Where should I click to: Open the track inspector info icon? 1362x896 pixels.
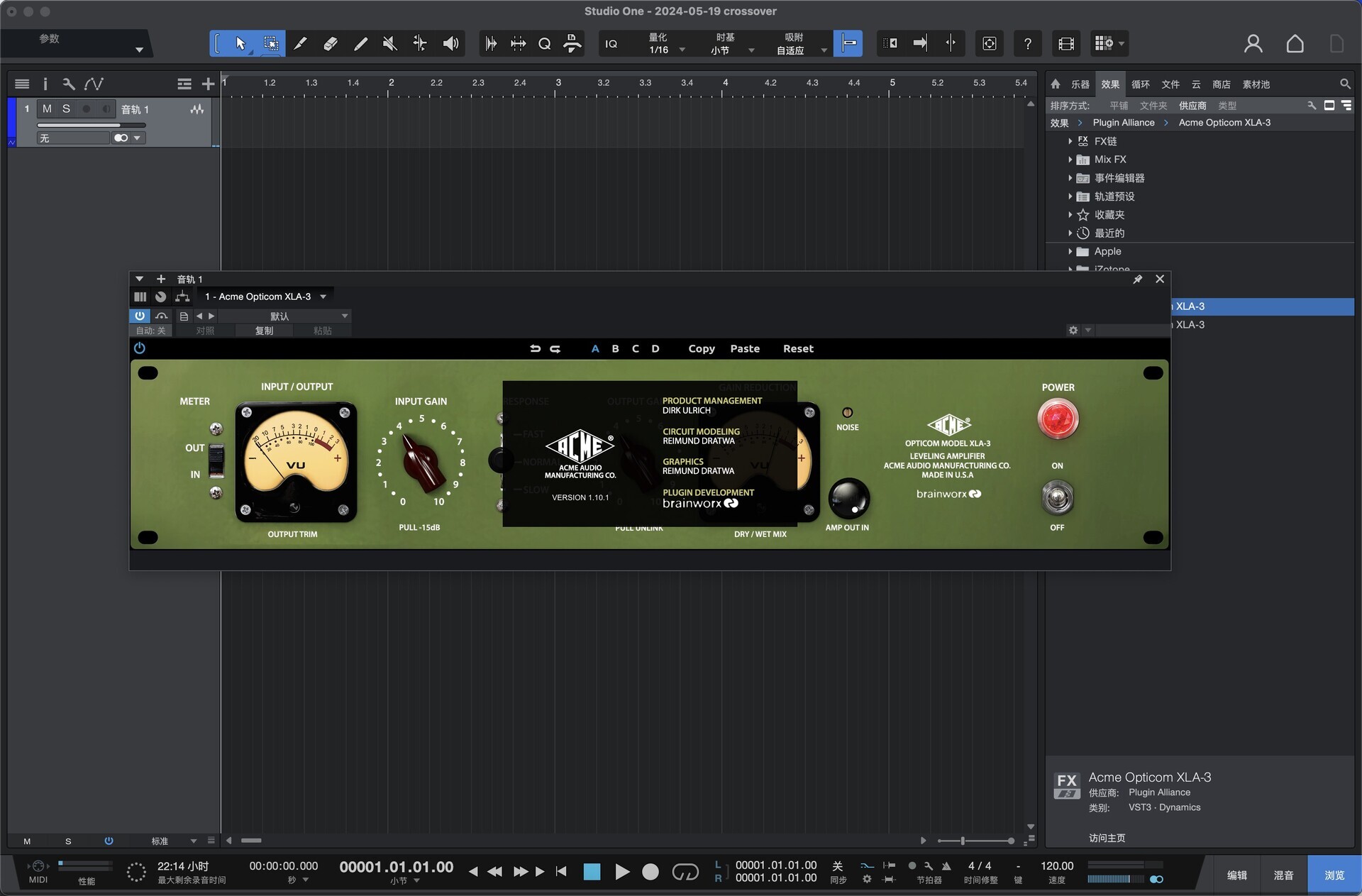click(x=45, y=84)
